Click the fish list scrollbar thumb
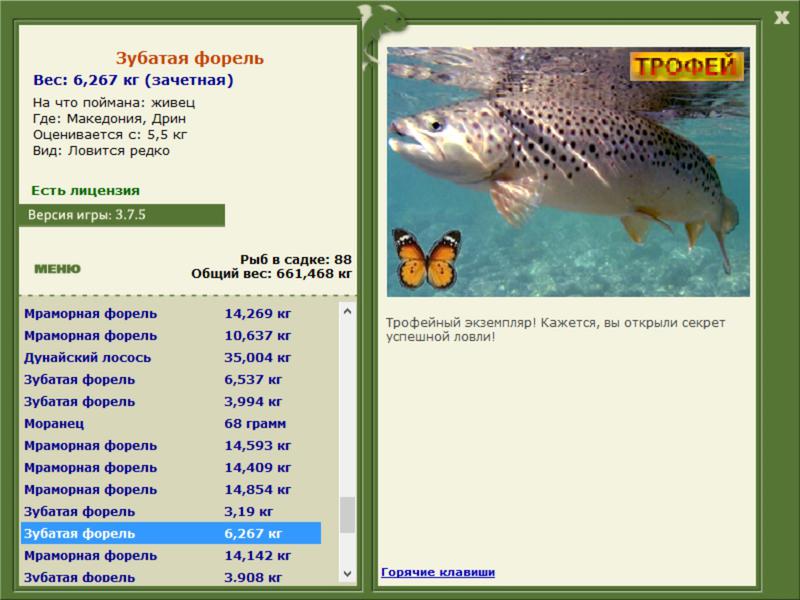The height and width of the screenshot is (600, 800). click(x=347, y=515)
